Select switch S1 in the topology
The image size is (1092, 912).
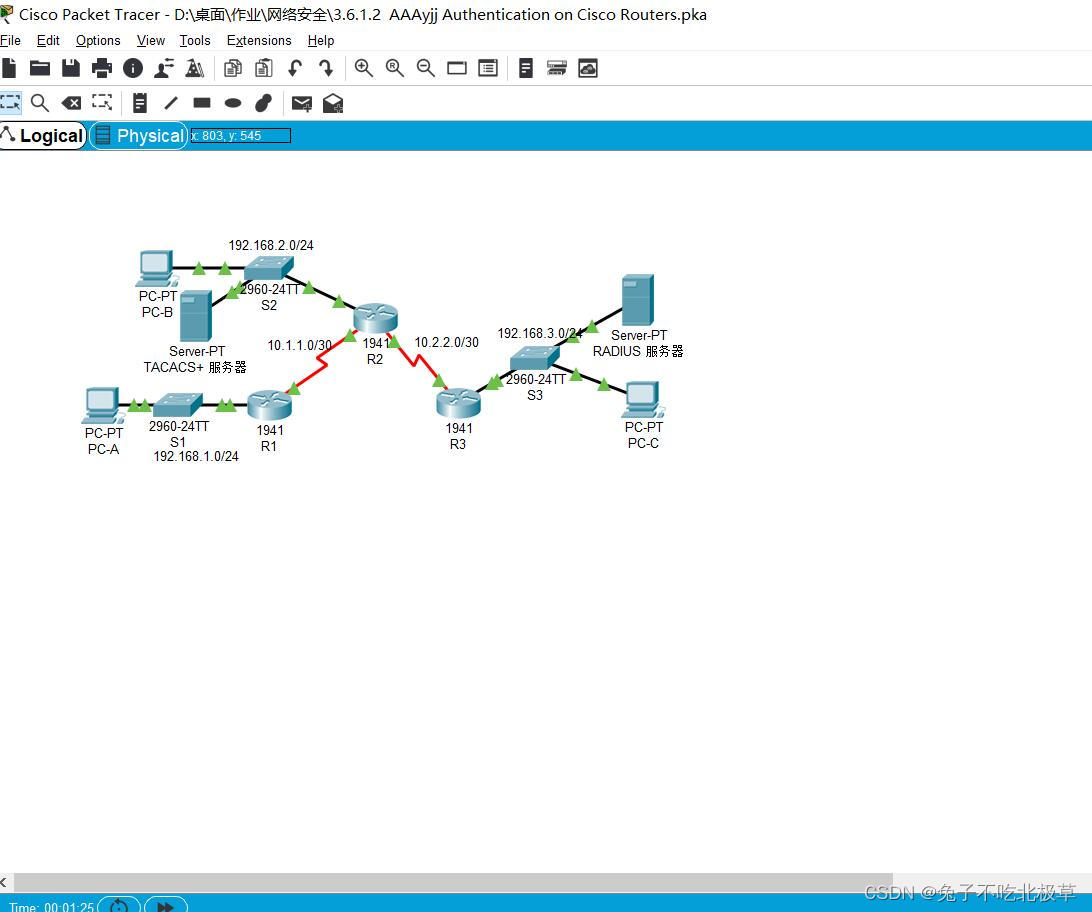tap(178, 405)
